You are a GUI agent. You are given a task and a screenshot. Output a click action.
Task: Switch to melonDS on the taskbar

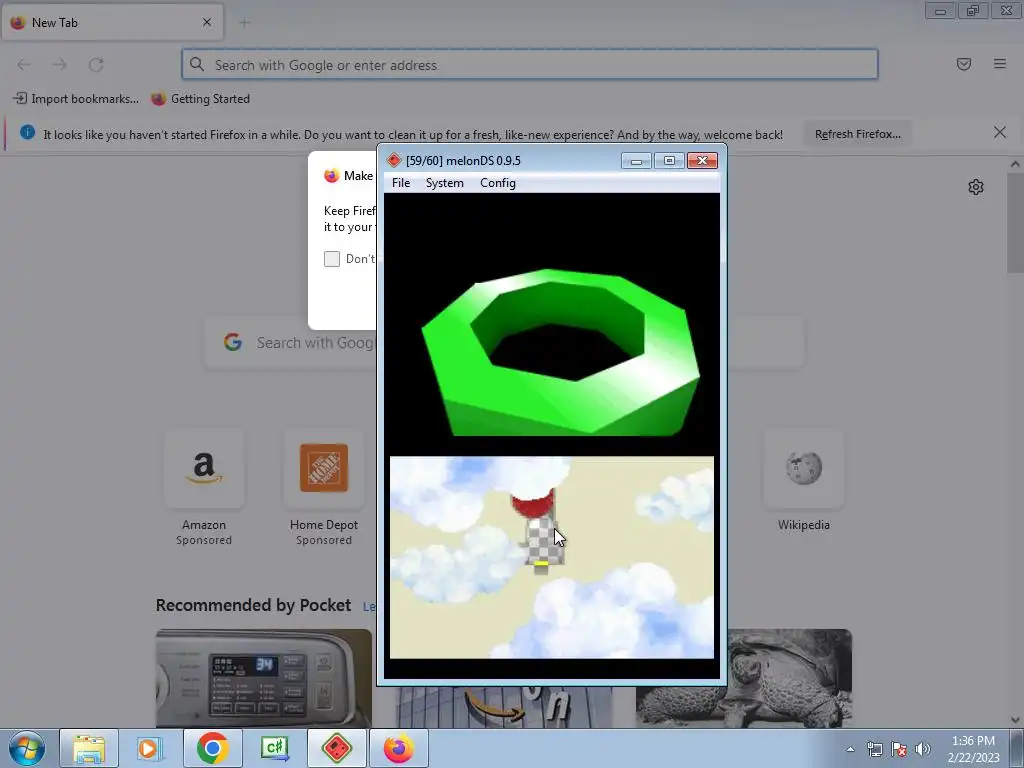[x=336, y=748]
